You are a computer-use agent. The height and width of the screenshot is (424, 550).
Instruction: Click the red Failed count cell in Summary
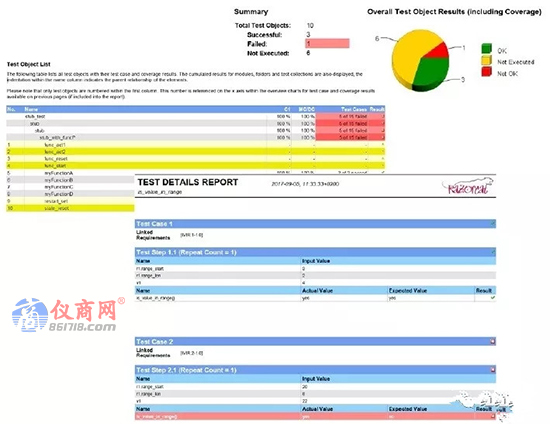[327, 43]
